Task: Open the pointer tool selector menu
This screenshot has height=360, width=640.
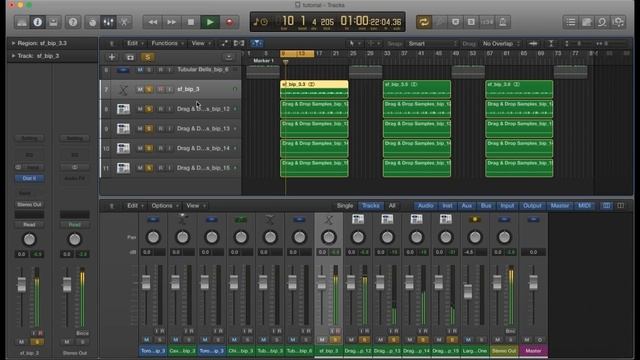Action: (354, 43)
